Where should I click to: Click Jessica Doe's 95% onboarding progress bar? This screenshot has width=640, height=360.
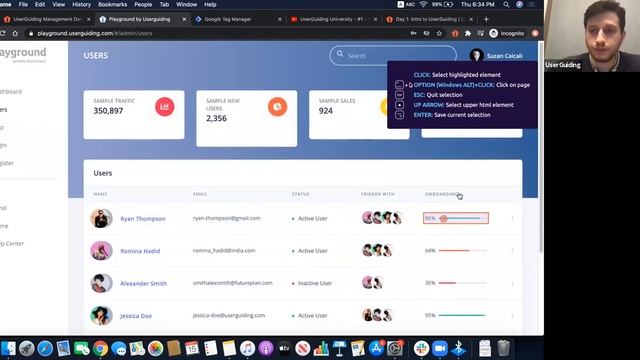tap(462, 315)
